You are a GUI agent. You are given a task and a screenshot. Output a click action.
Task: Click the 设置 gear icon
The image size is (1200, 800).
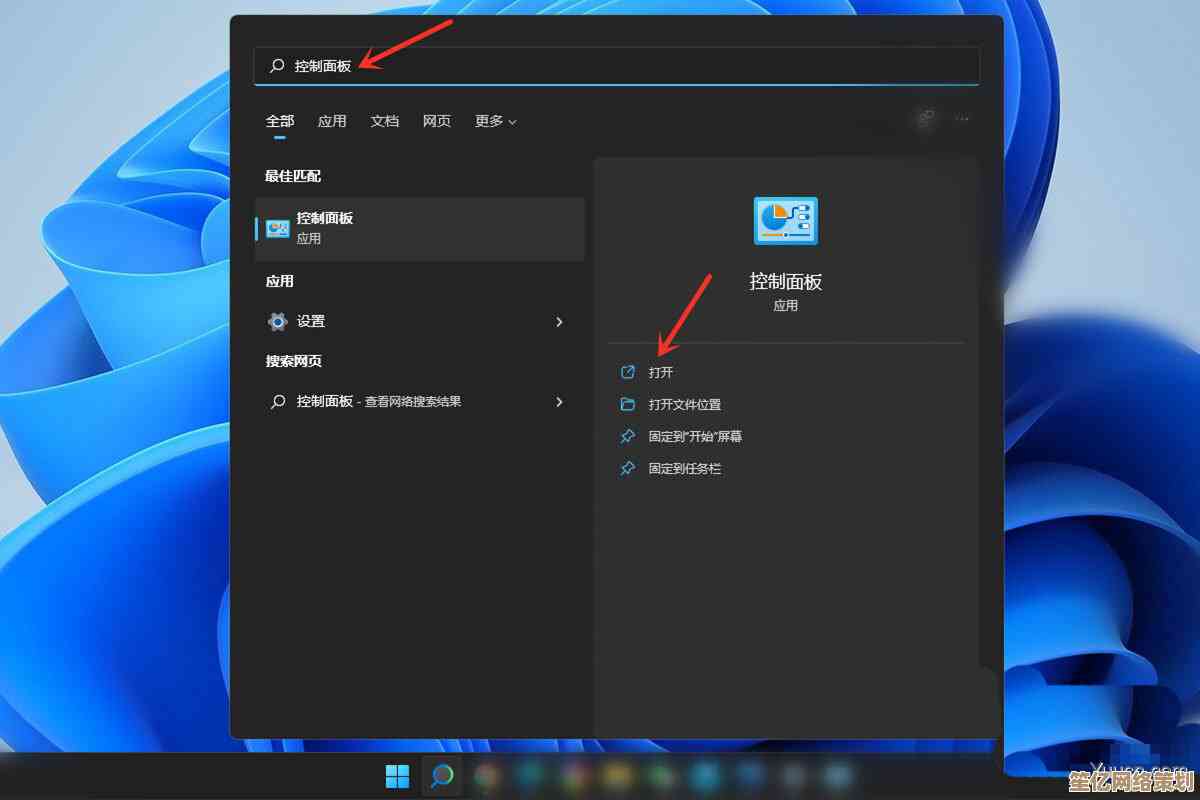277,321
